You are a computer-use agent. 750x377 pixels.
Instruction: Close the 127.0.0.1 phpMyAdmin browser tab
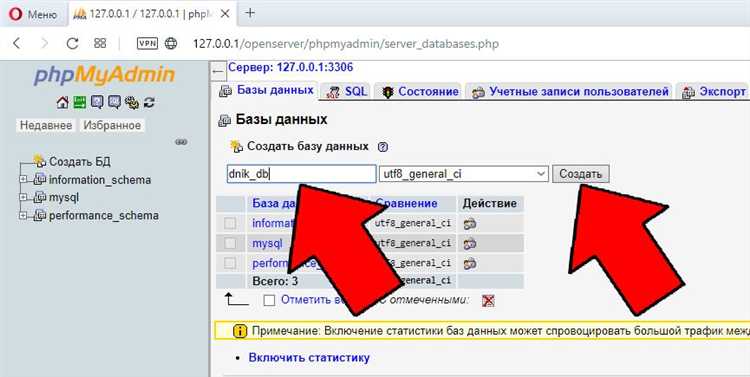225,14
